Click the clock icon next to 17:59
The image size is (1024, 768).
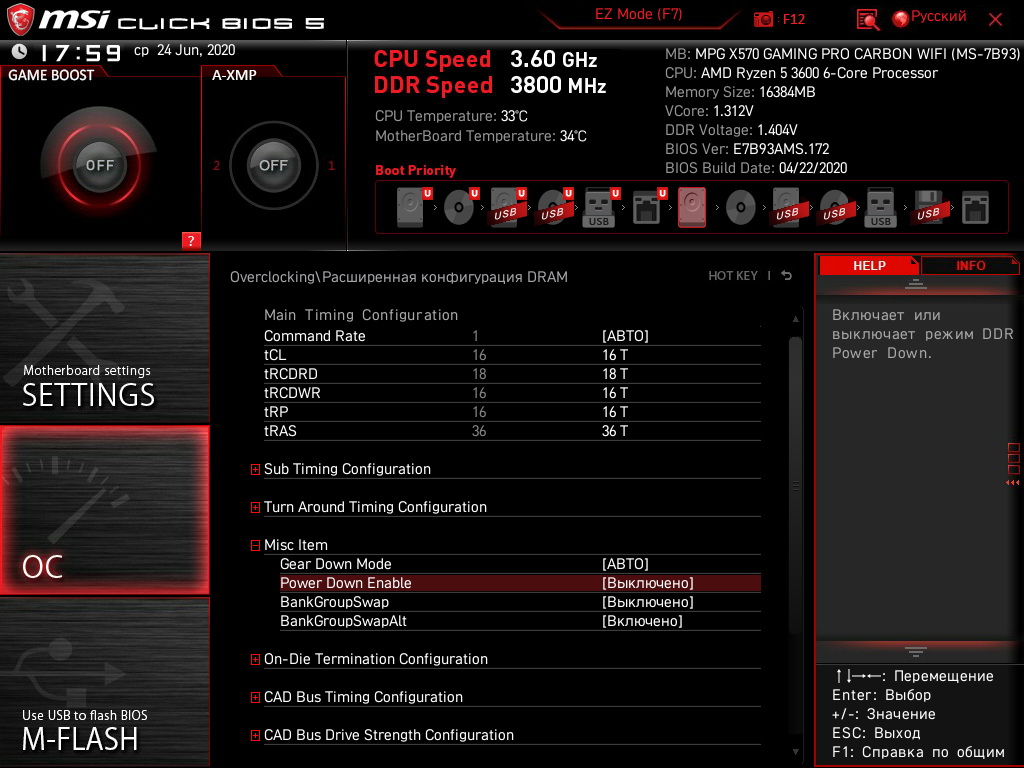20,51
